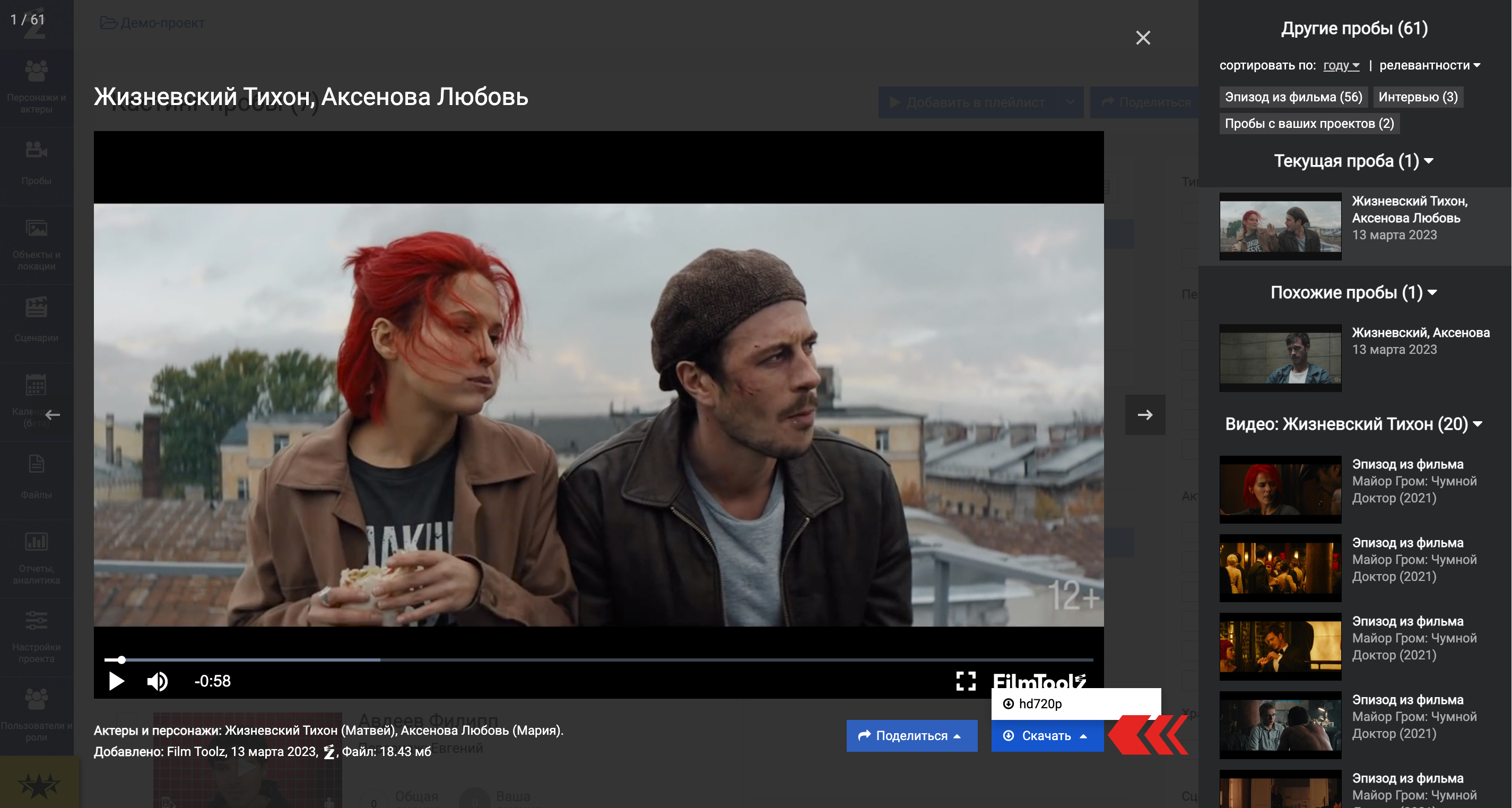Screen dimensions: 1512x808
Task: Open dropdown arrow next to Добавить в плейлист
Action: pos(1071,103)
